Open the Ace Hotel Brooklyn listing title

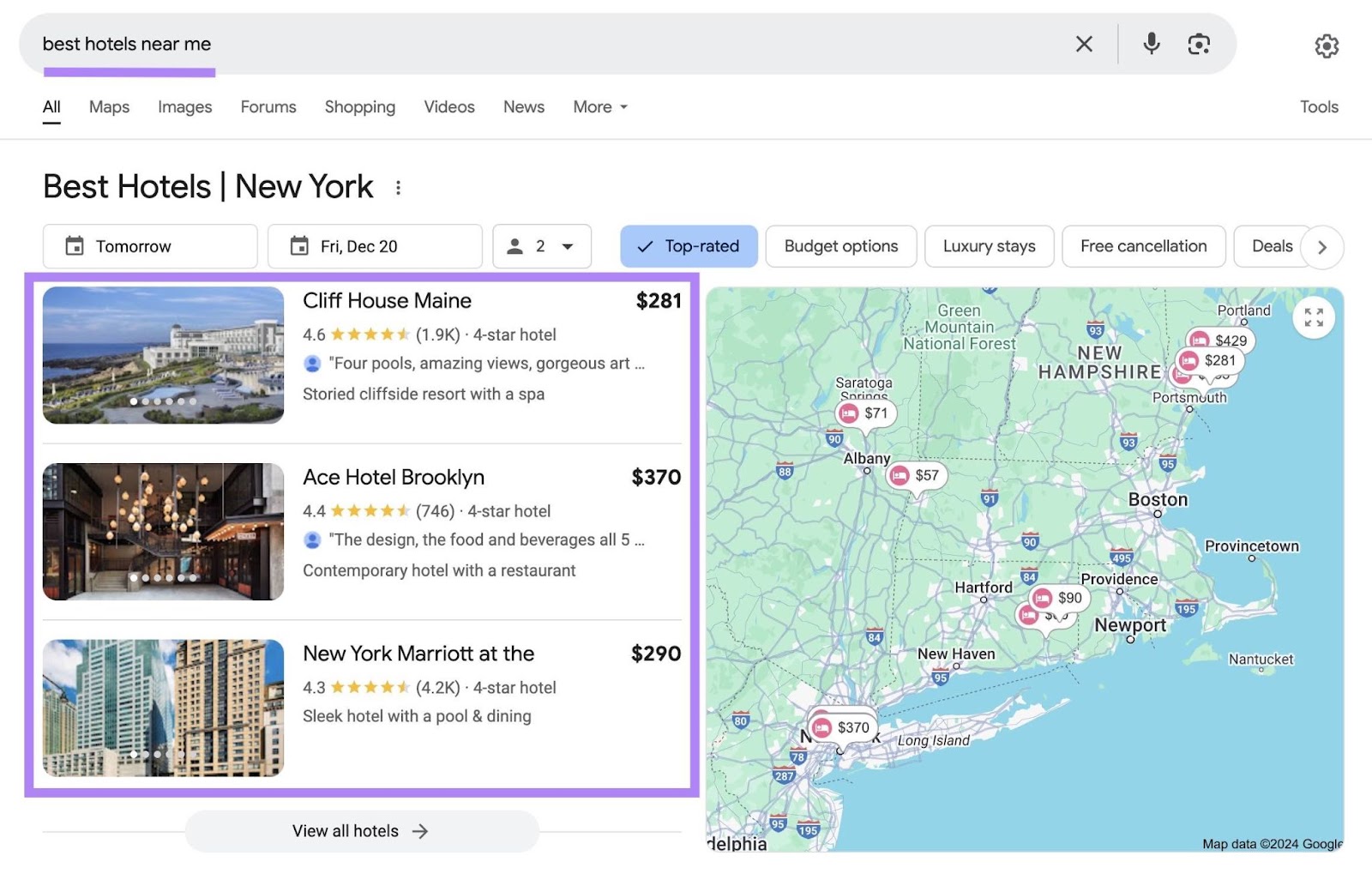(394, 478)
